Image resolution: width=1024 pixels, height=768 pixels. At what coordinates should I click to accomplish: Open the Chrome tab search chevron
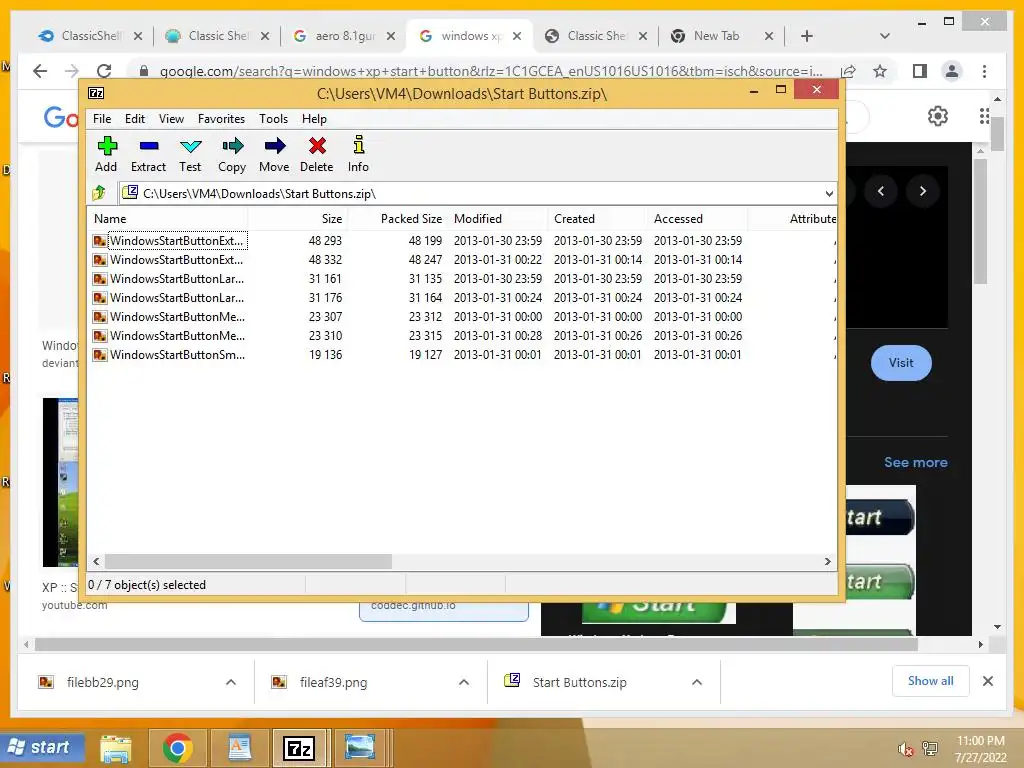(885, 36)
